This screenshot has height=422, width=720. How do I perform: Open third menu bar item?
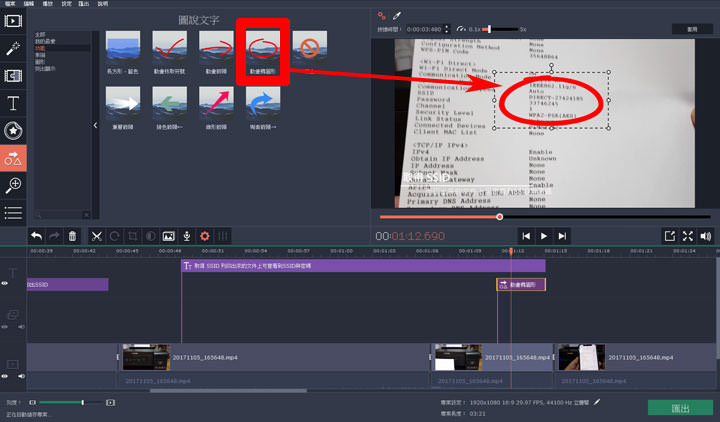(x=48, y=4)
